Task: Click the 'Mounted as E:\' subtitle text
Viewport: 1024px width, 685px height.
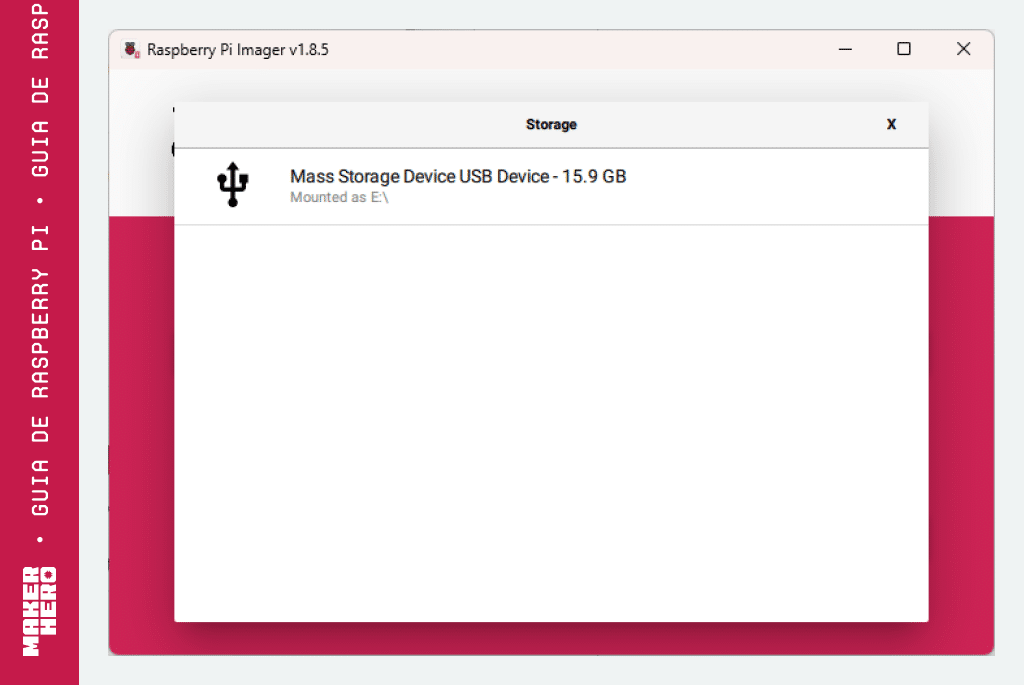Action: (339, 197)
